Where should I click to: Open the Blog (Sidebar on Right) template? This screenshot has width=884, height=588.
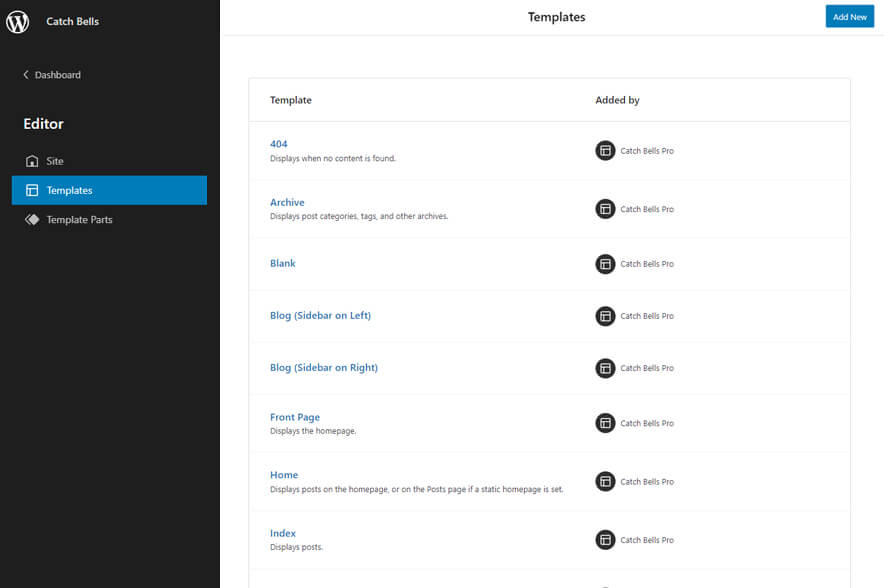coord(323,368)
